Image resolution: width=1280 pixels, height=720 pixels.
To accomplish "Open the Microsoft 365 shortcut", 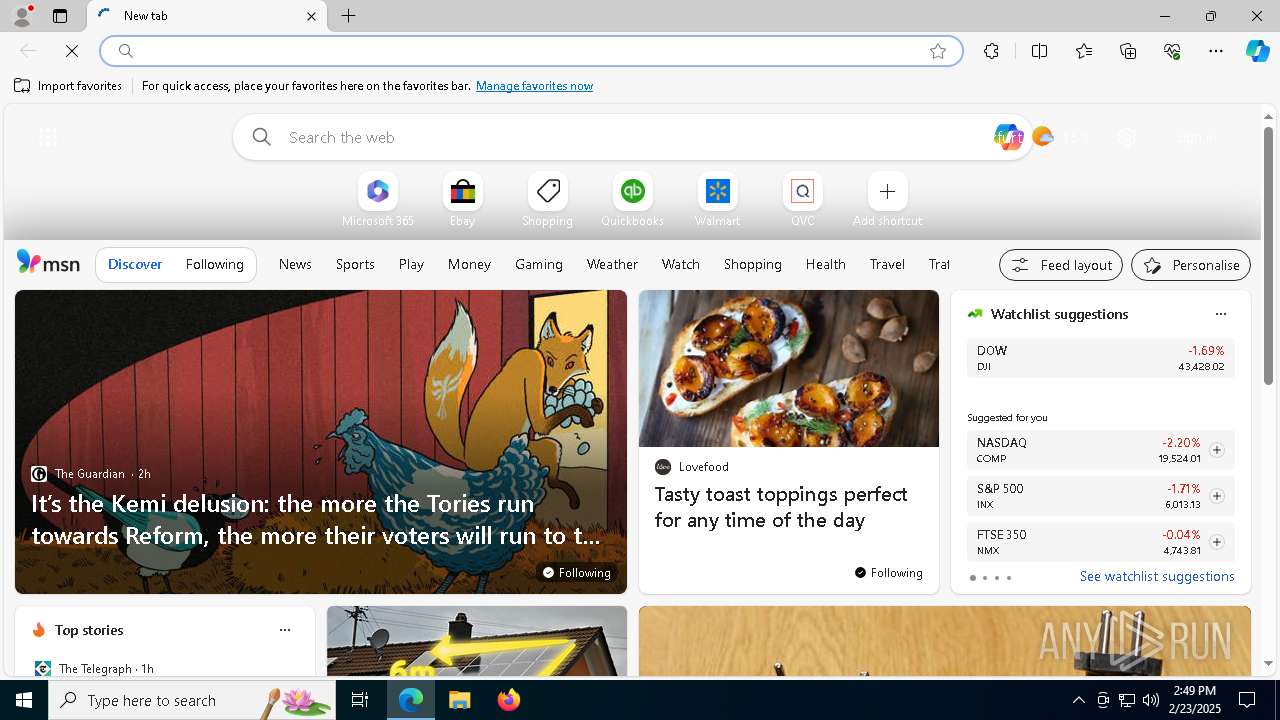I will 377,200.
